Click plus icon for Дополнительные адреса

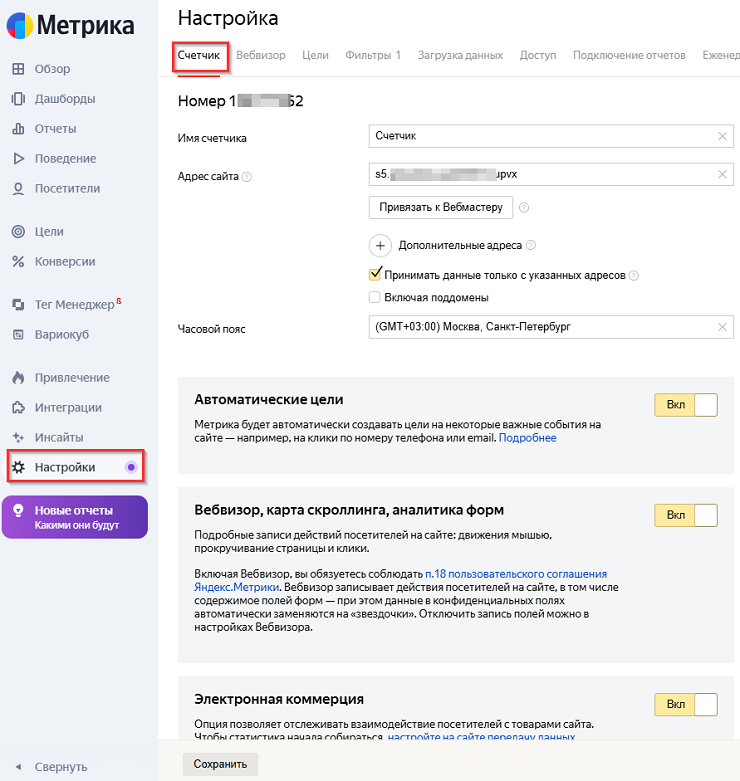380,245
